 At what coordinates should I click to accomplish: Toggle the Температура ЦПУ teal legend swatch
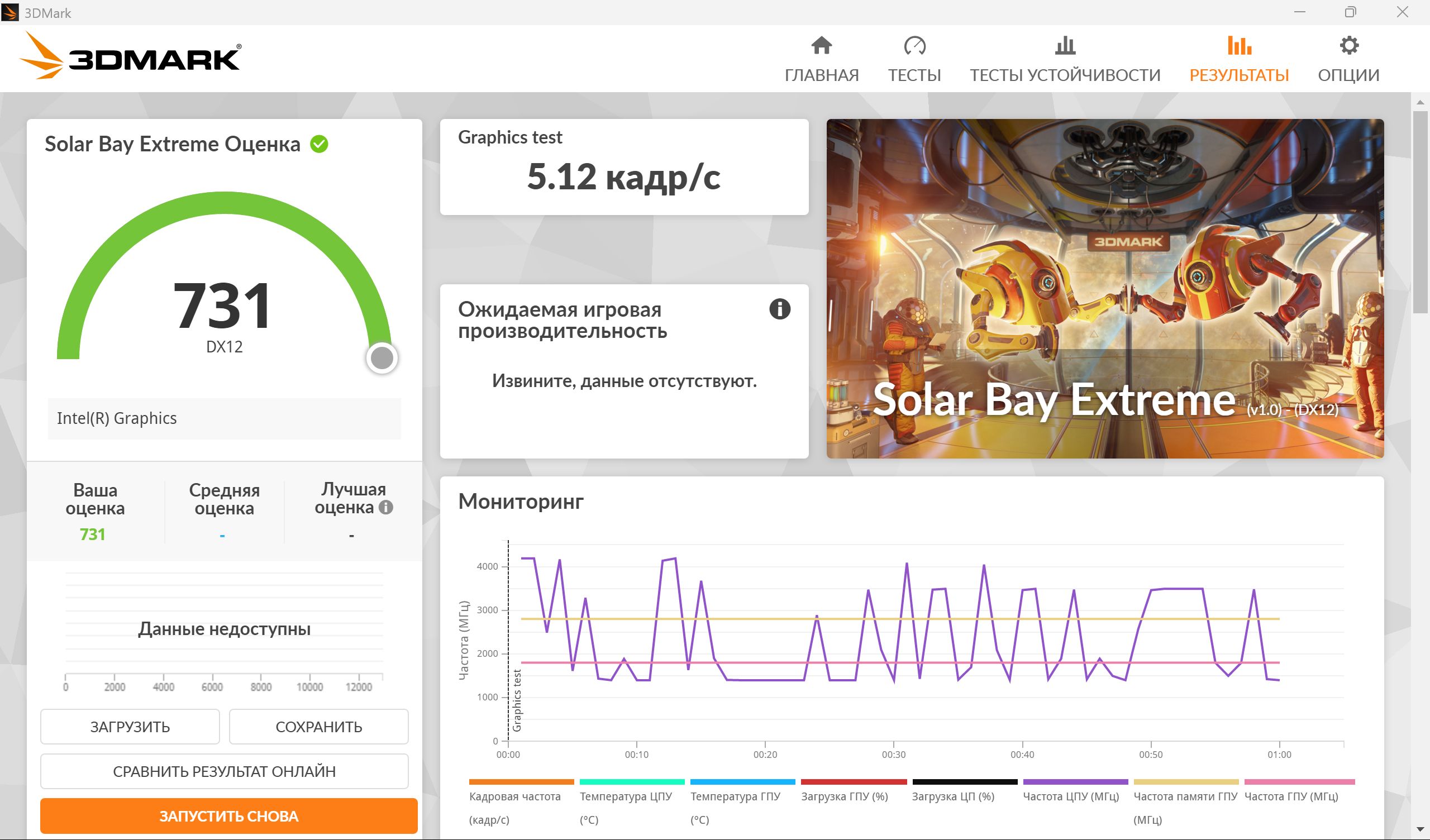click(632, 782)
